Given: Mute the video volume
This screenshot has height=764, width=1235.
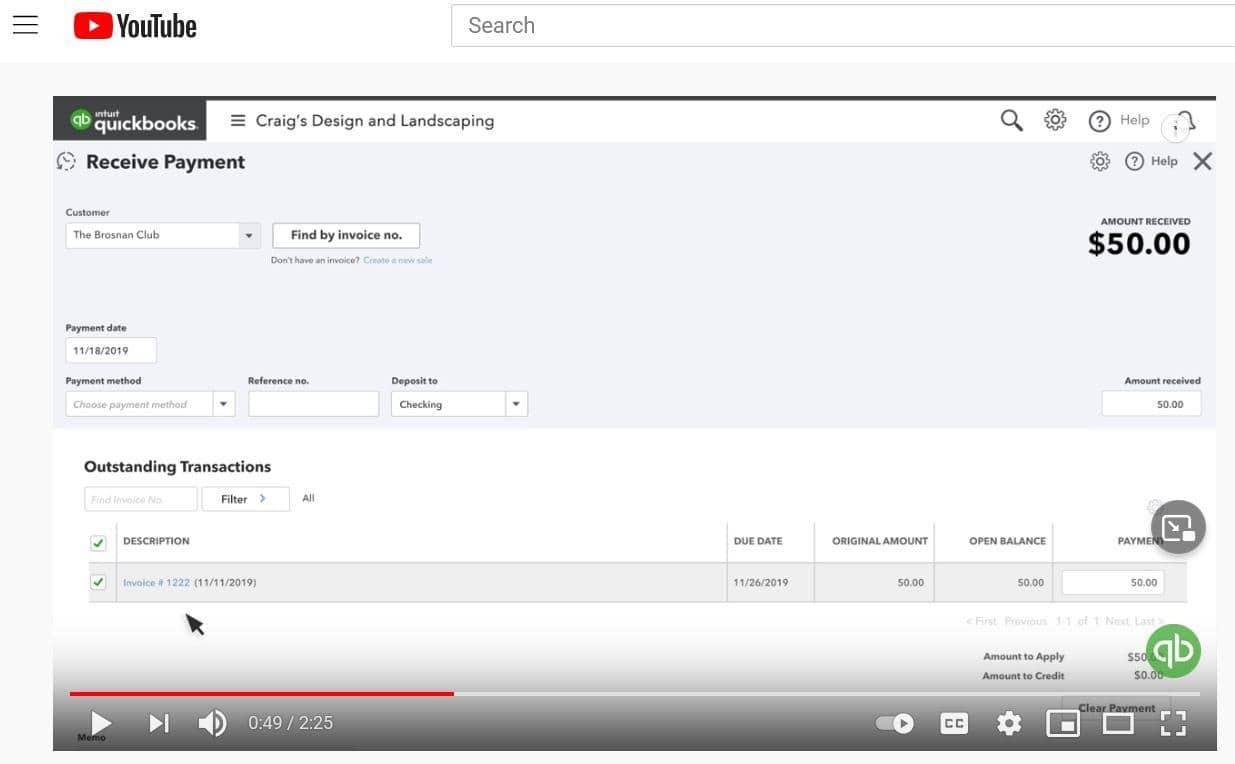Looking at the screenshot, I should pyautogui.click(x=212, y=723).
